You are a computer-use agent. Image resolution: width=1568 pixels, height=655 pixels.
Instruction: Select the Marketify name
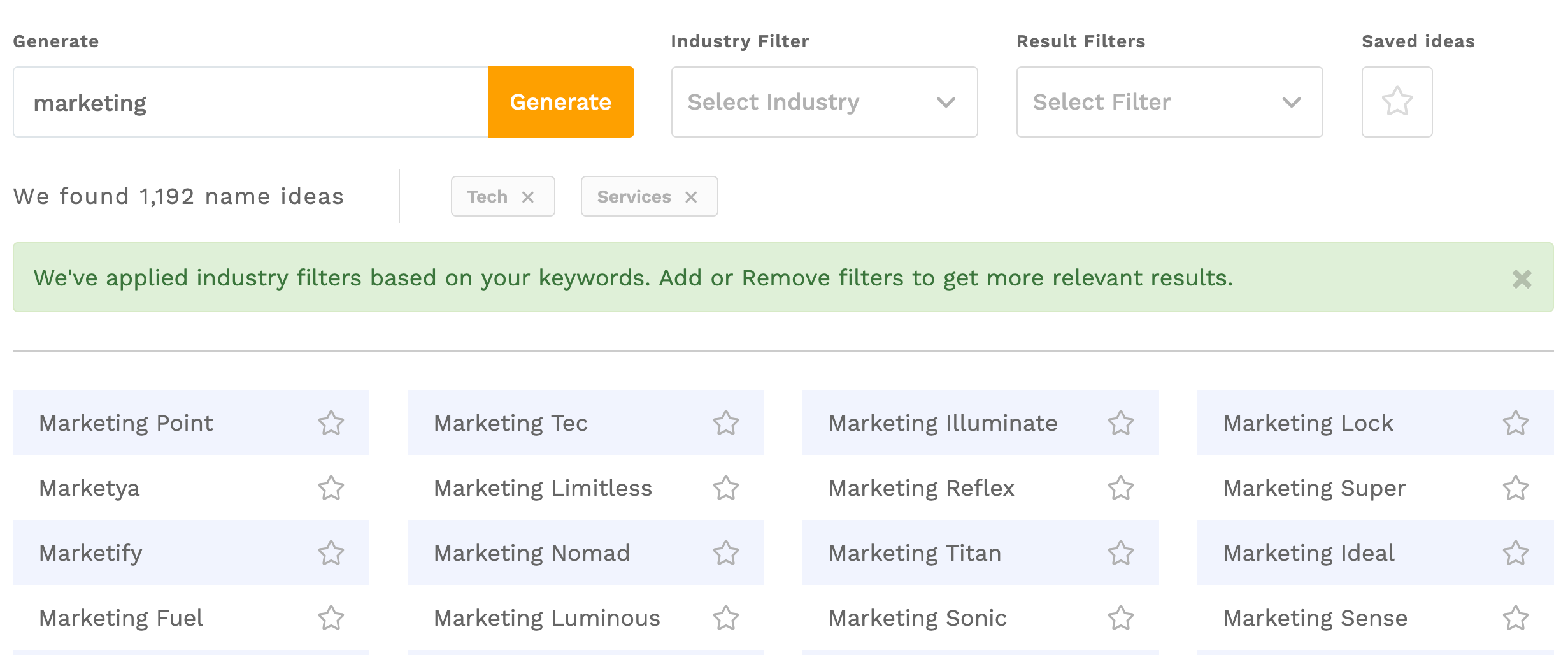tap(90, 553)
